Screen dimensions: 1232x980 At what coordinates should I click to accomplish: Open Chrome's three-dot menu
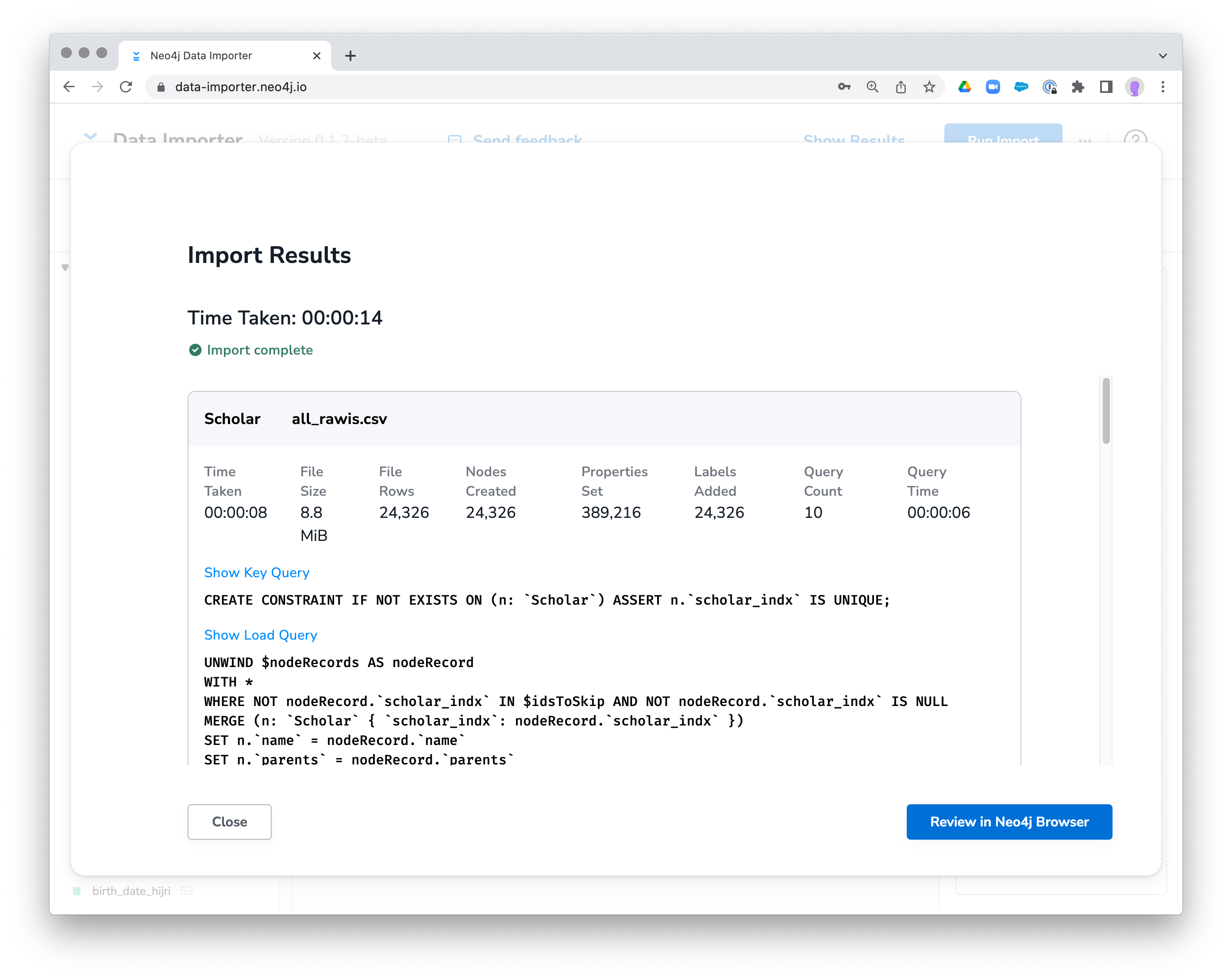[1162, 87]
